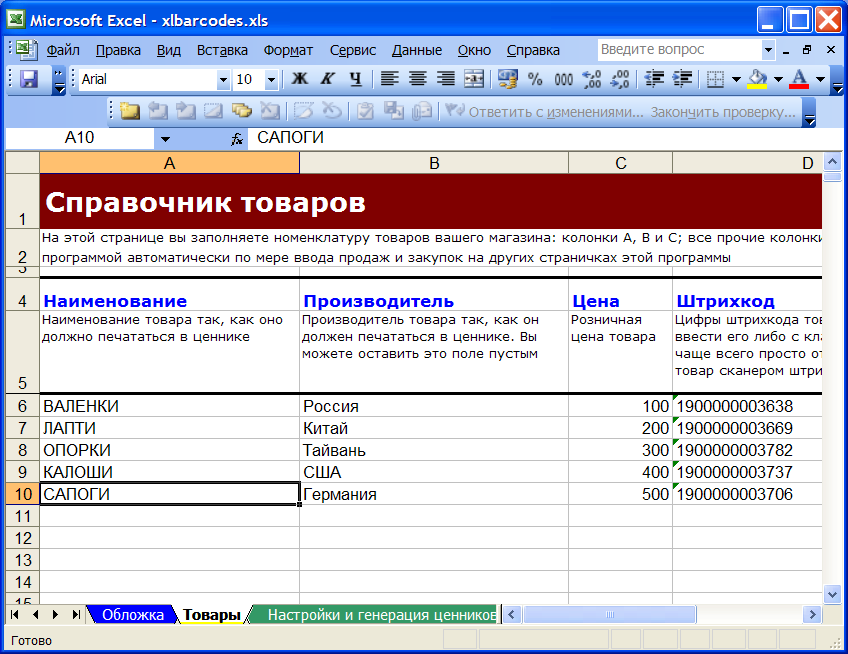This screenshot has height=654, width=848.
Task: Toggle italic formatting (К)
Action: point(327,79)
